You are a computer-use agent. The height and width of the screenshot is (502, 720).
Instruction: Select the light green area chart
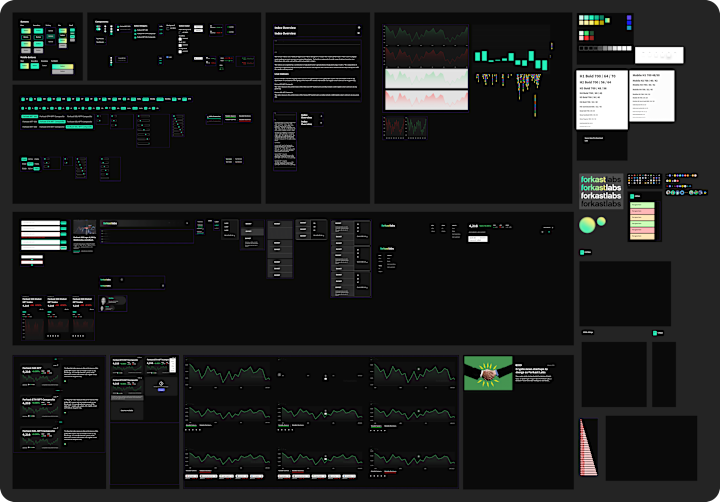tap(427, 79)
